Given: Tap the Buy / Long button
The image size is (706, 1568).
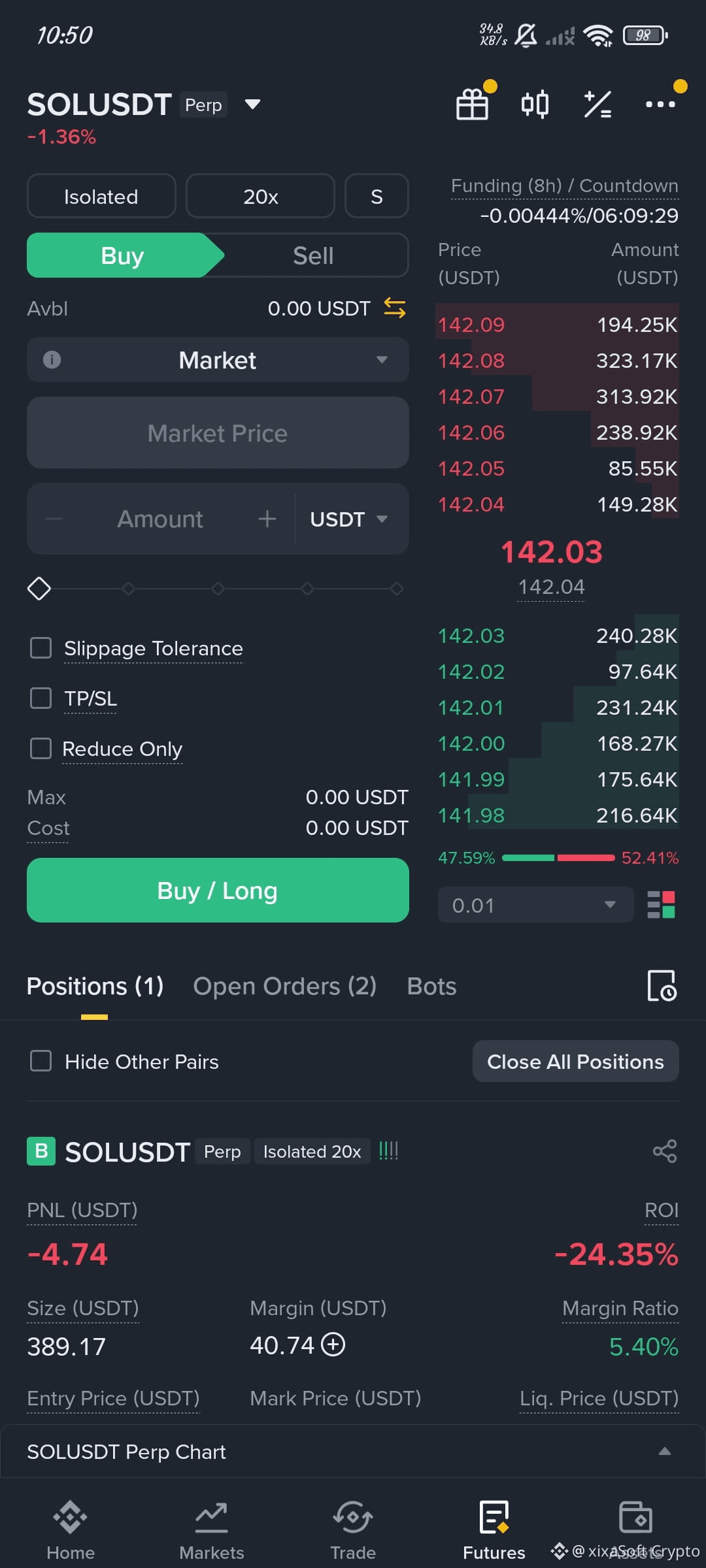Looking at the screenshot, I should click(218, 890).
